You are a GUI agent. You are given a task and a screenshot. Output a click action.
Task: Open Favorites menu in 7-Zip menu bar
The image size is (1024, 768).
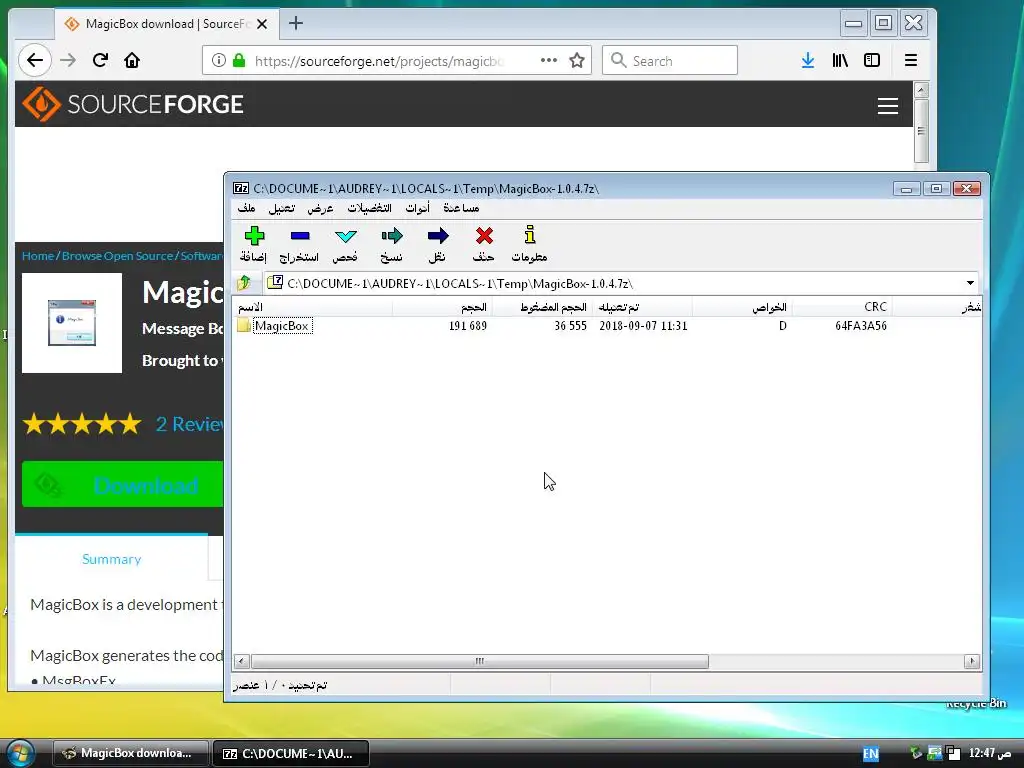(x=370, y=208)
